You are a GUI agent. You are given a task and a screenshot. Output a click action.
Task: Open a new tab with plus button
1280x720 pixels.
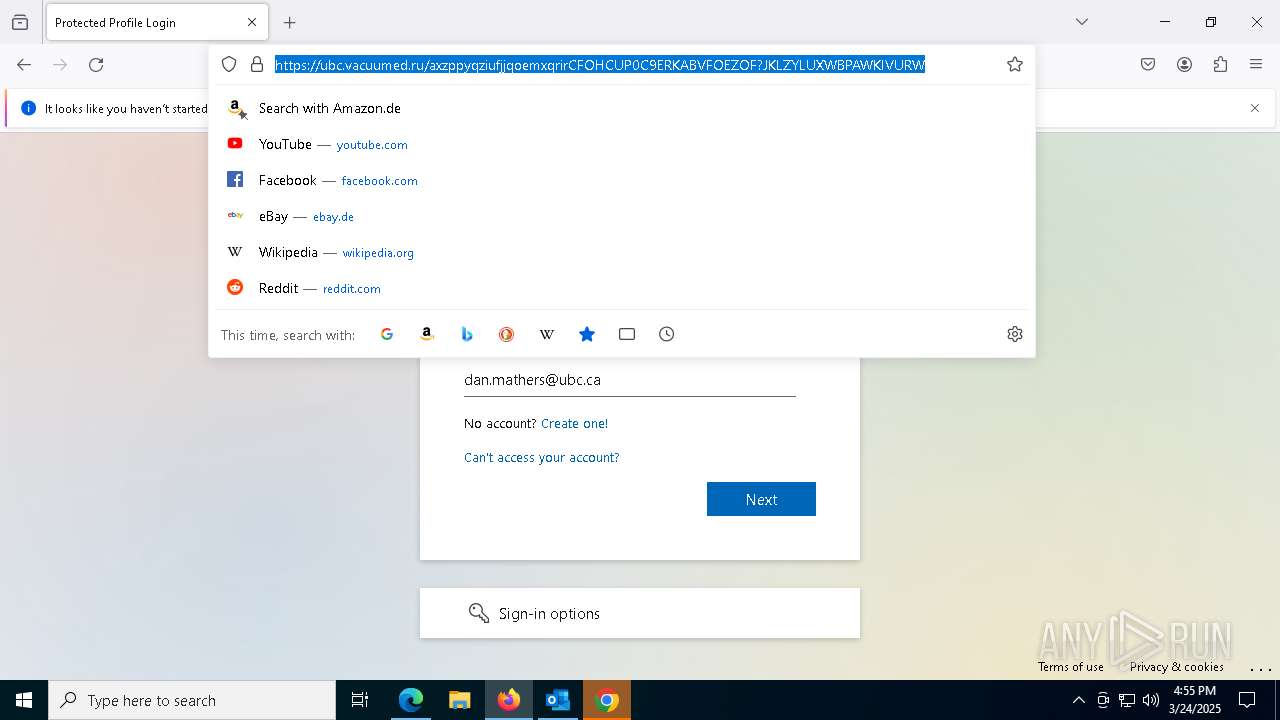[290, 22]
